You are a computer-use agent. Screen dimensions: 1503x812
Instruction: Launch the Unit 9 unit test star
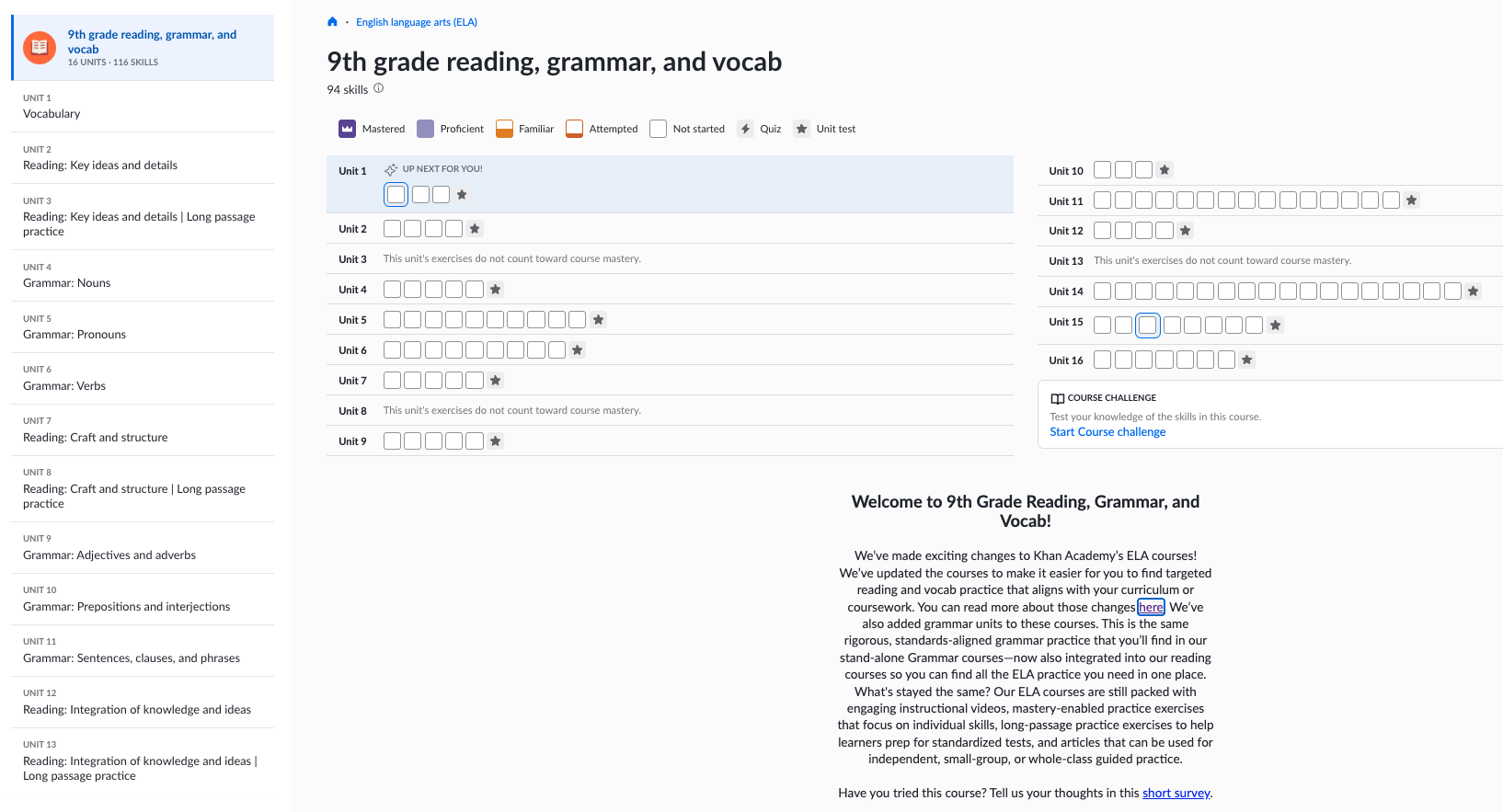(495, 441)
